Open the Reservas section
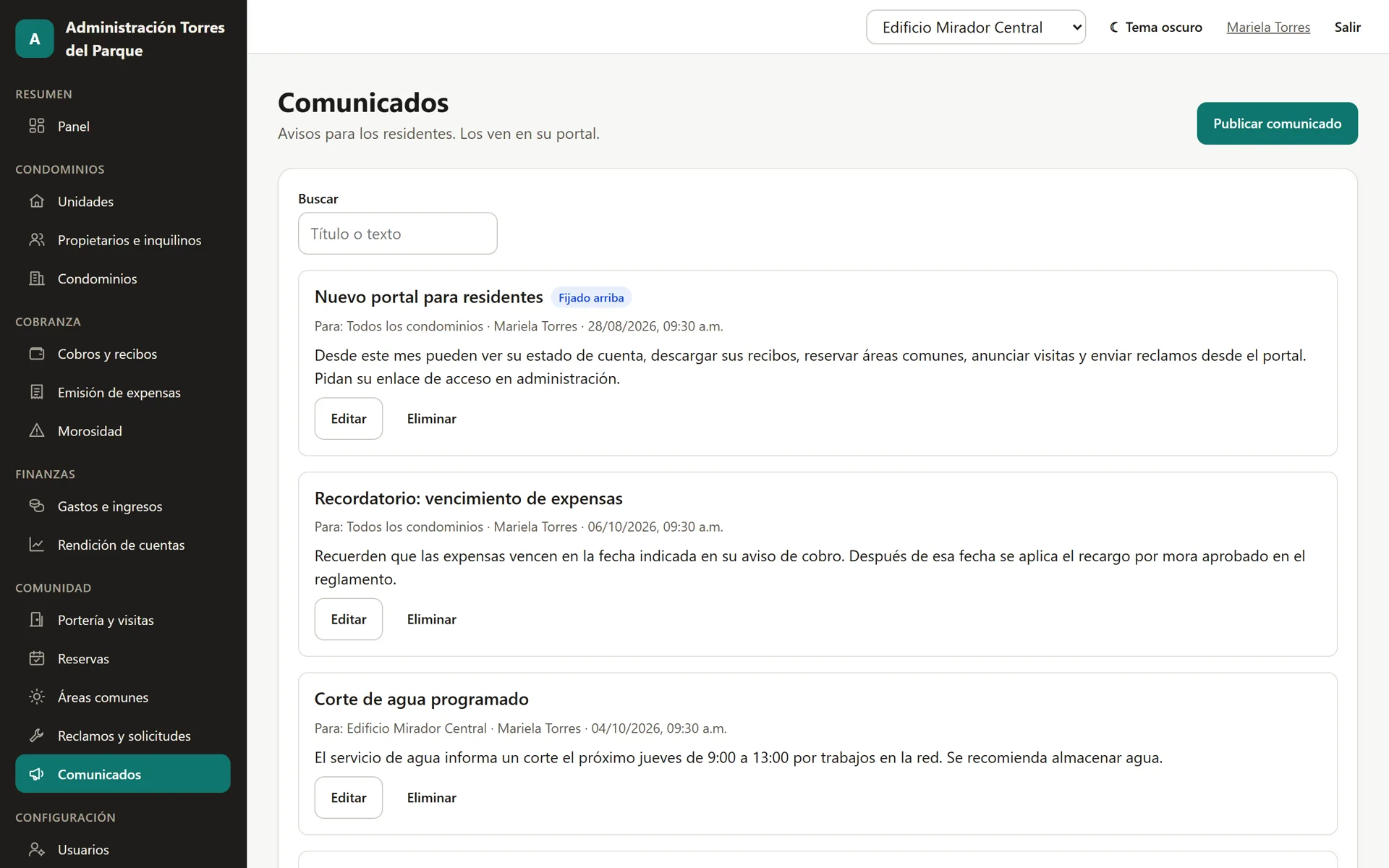Image resolution: width=1389 pixels, height=868 pixels. pyautogui.click(x=123, y=658)
